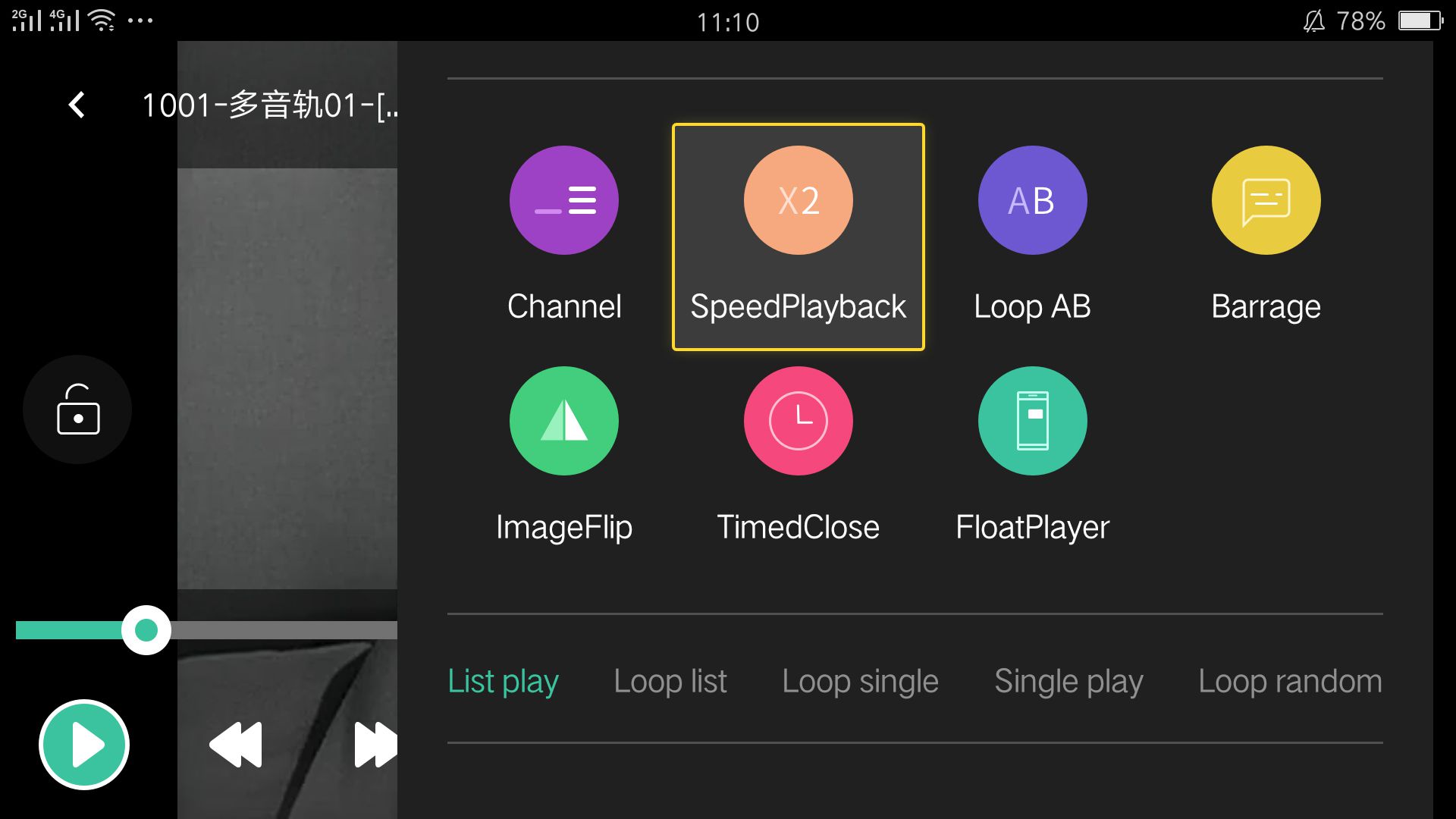
Task: Click the seek slider handle
Action: (146, 630)
